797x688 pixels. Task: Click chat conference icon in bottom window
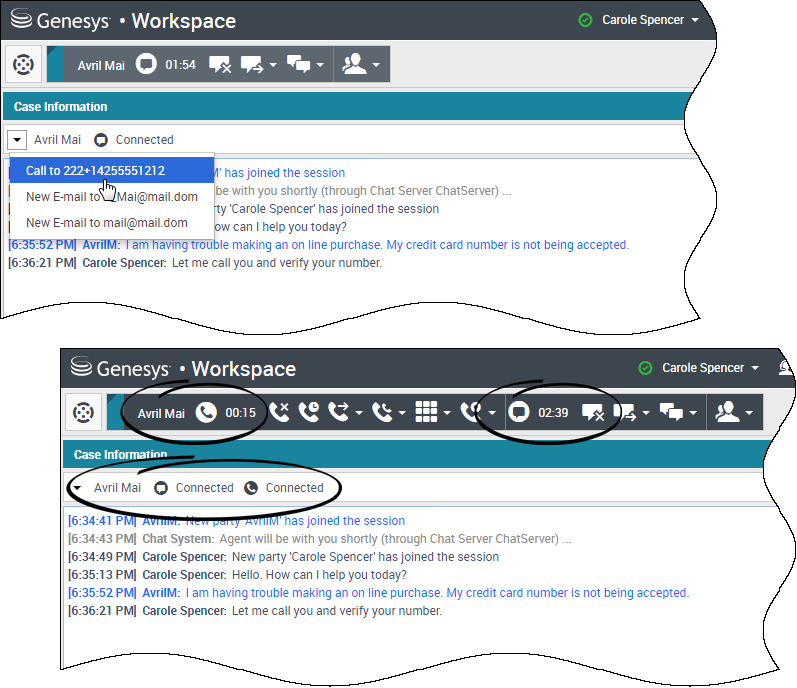671,412
